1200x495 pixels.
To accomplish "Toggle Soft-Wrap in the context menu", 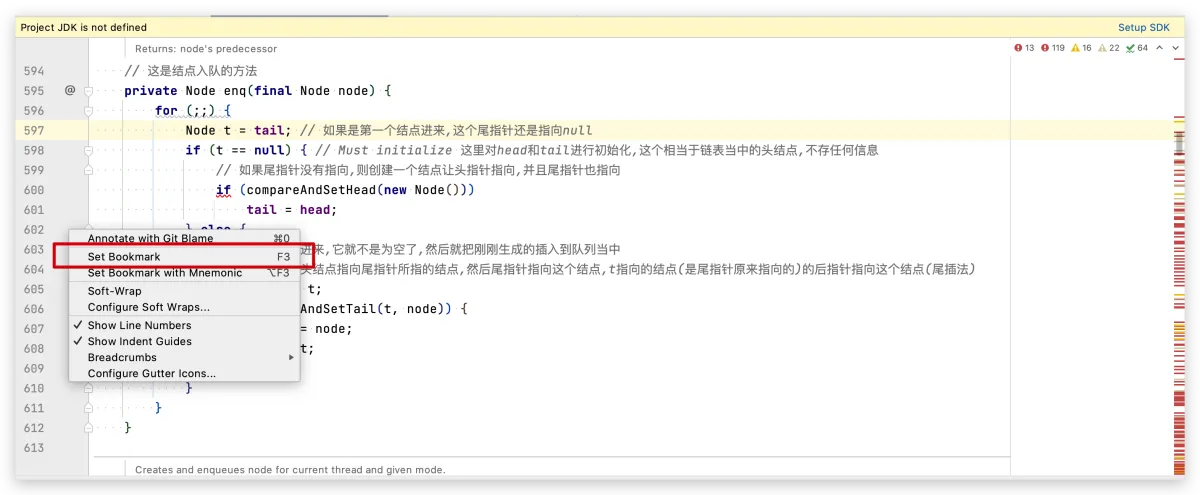I will (x=114, y=291).
